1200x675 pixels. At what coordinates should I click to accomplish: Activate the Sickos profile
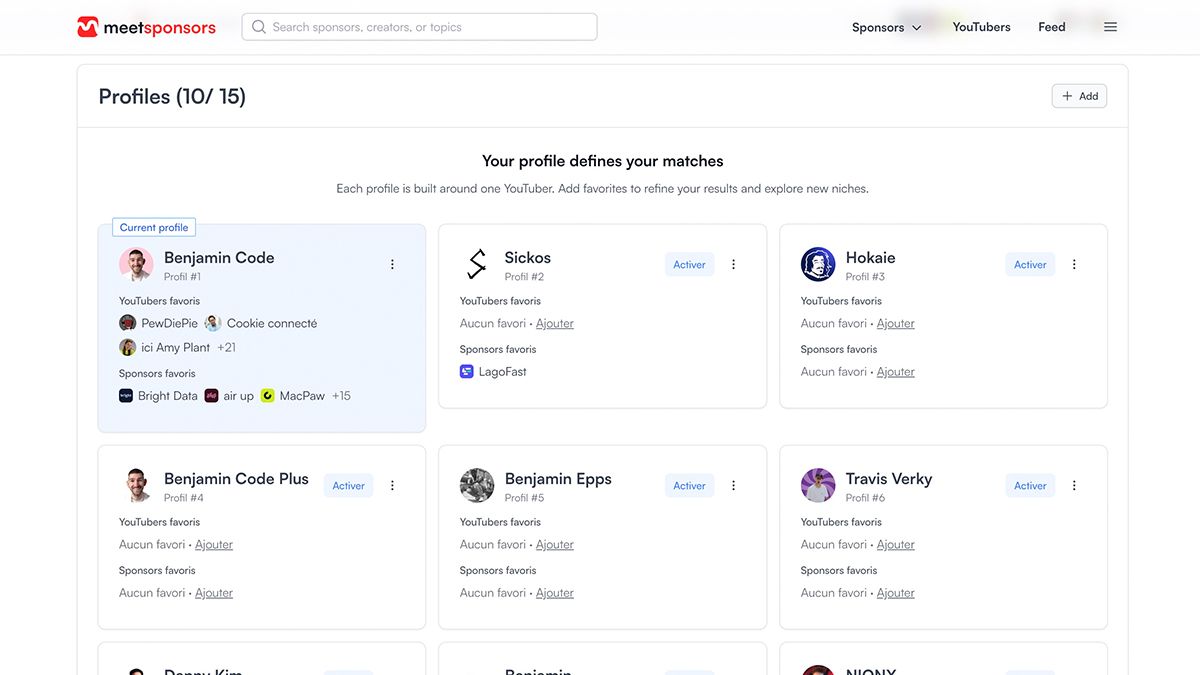[x=689, y=265]
